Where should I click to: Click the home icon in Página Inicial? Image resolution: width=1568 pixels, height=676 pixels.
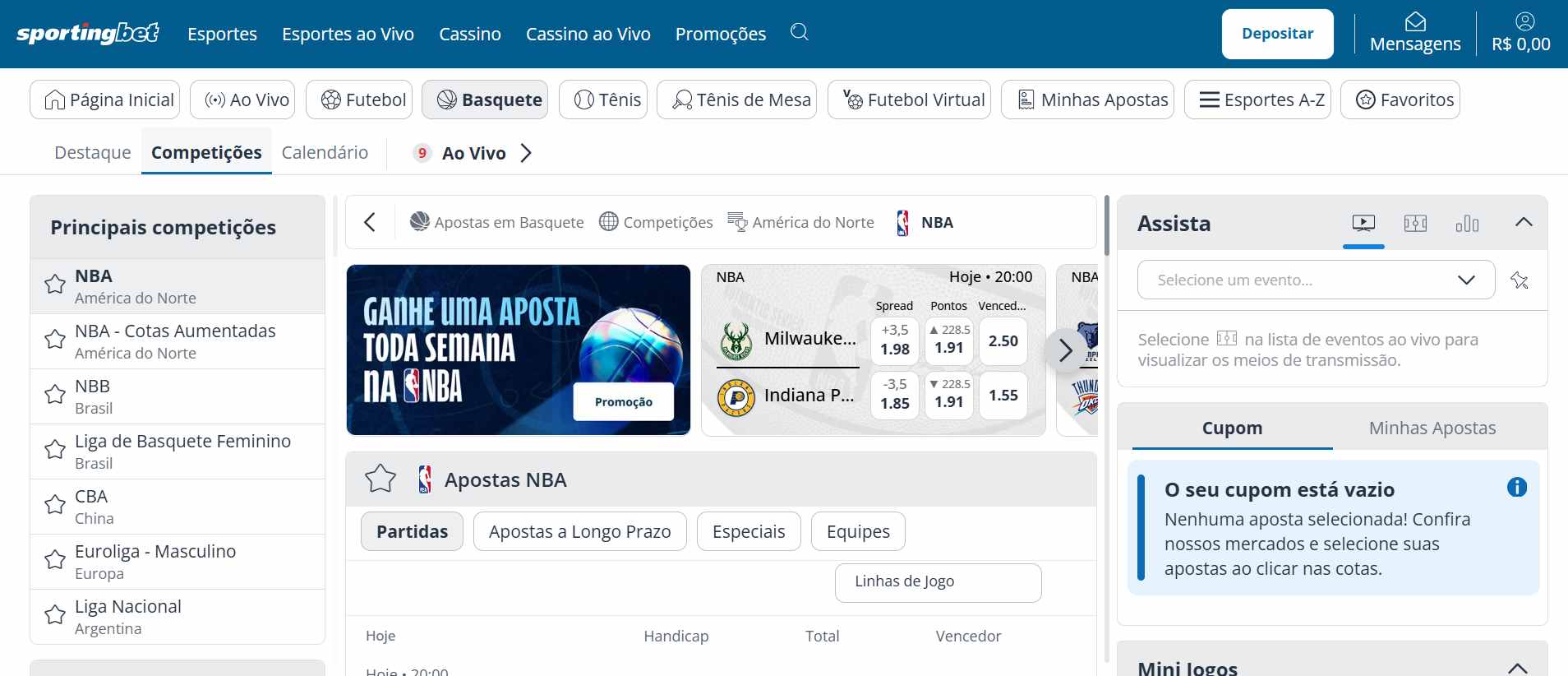[x=55, y=100]
